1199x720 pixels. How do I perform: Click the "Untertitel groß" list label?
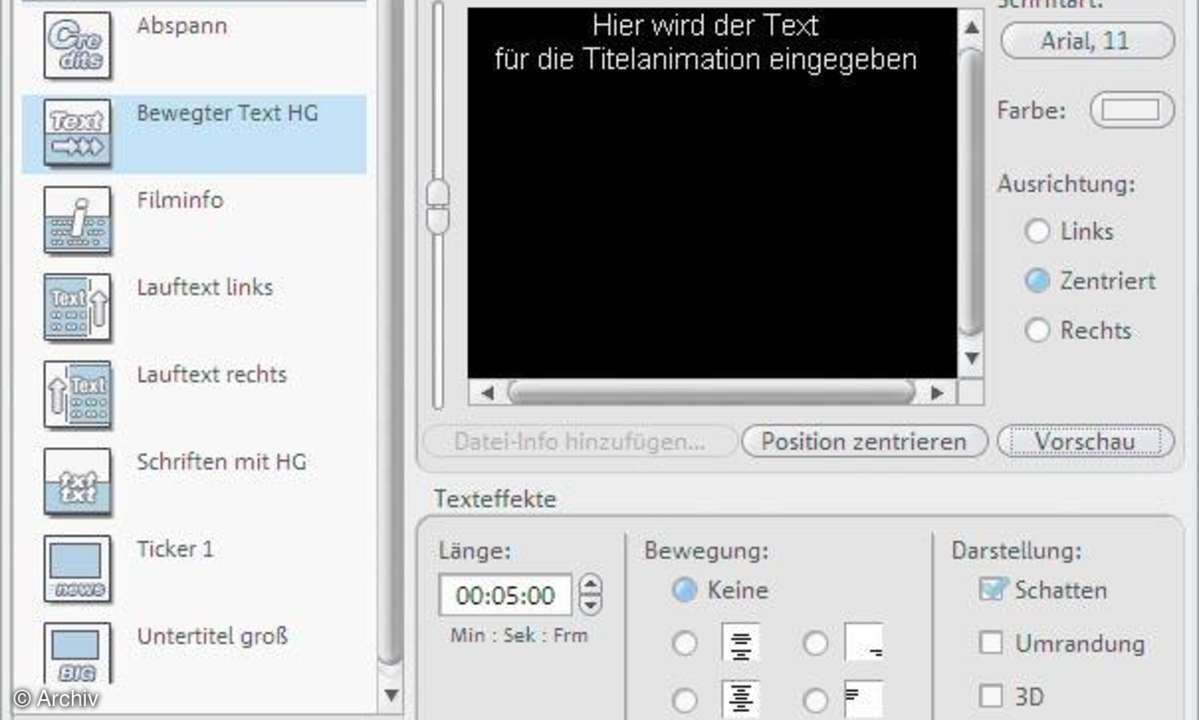click(x=213, y=635)
